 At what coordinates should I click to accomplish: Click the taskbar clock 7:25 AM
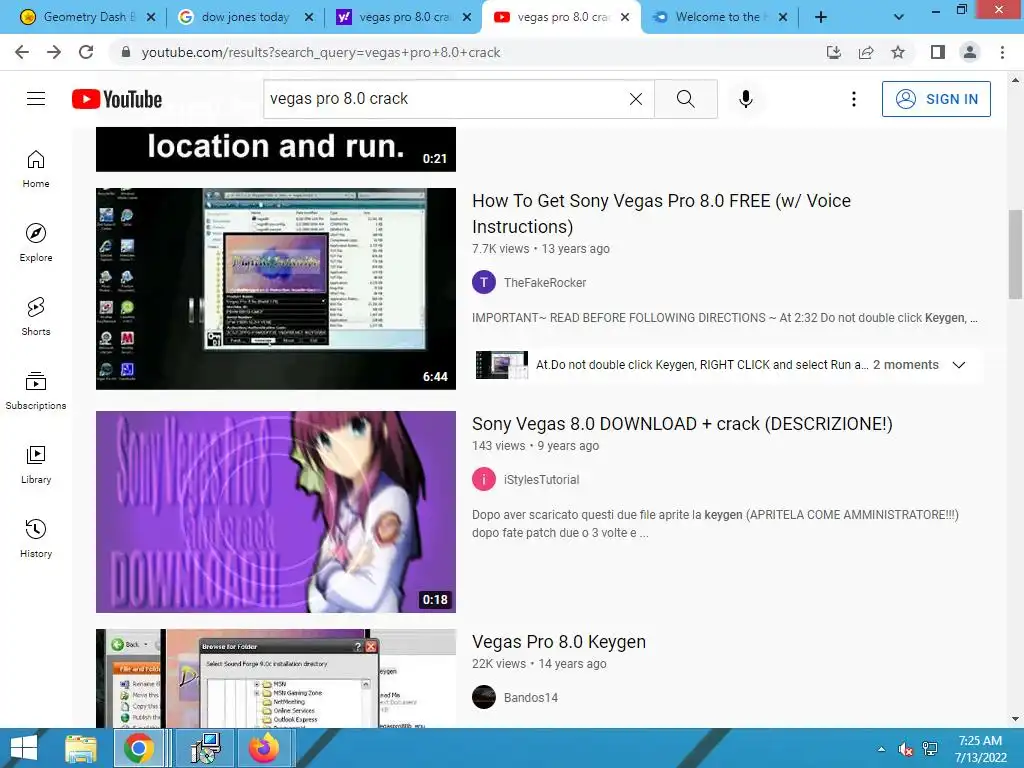coord(980,749)
